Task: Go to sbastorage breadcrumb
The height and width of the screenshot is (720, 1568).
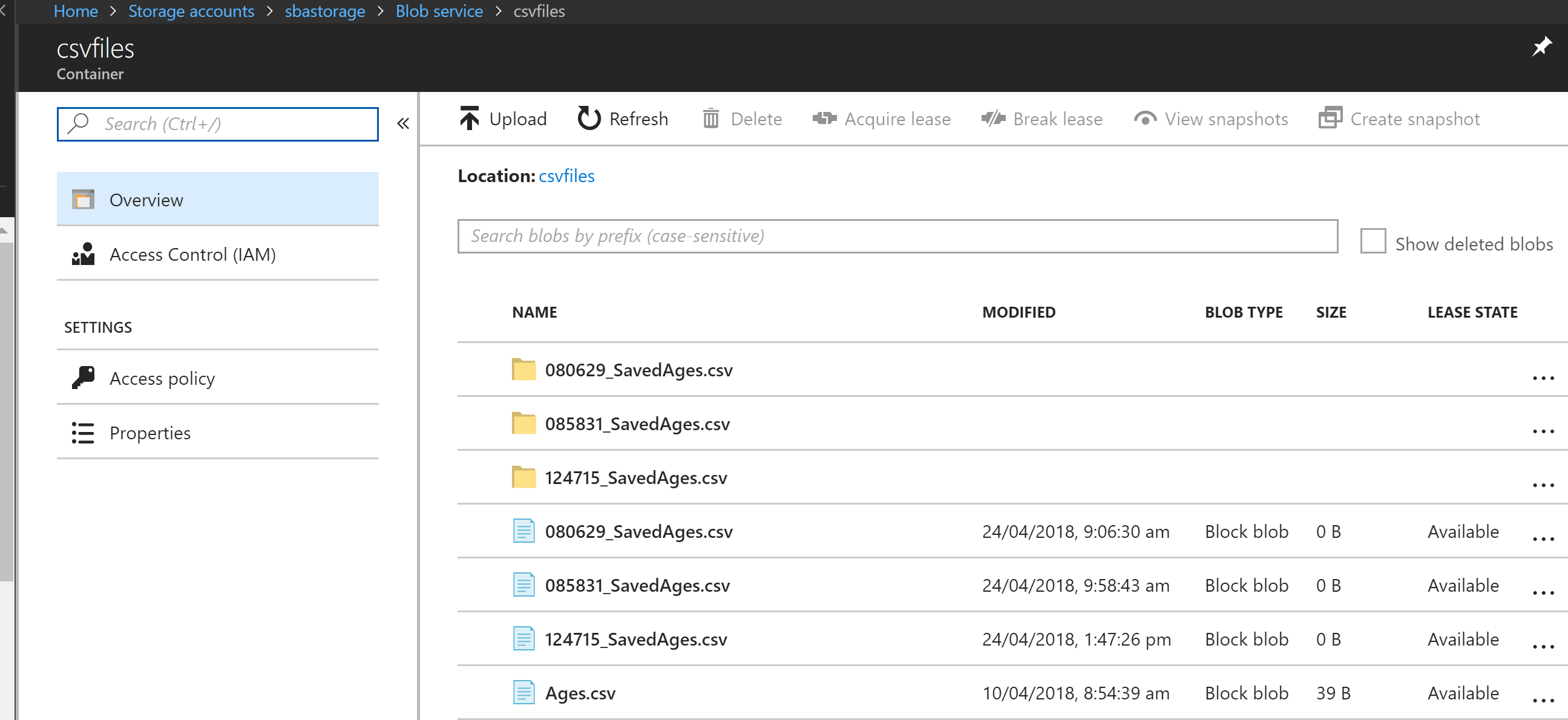Action: 324,11
